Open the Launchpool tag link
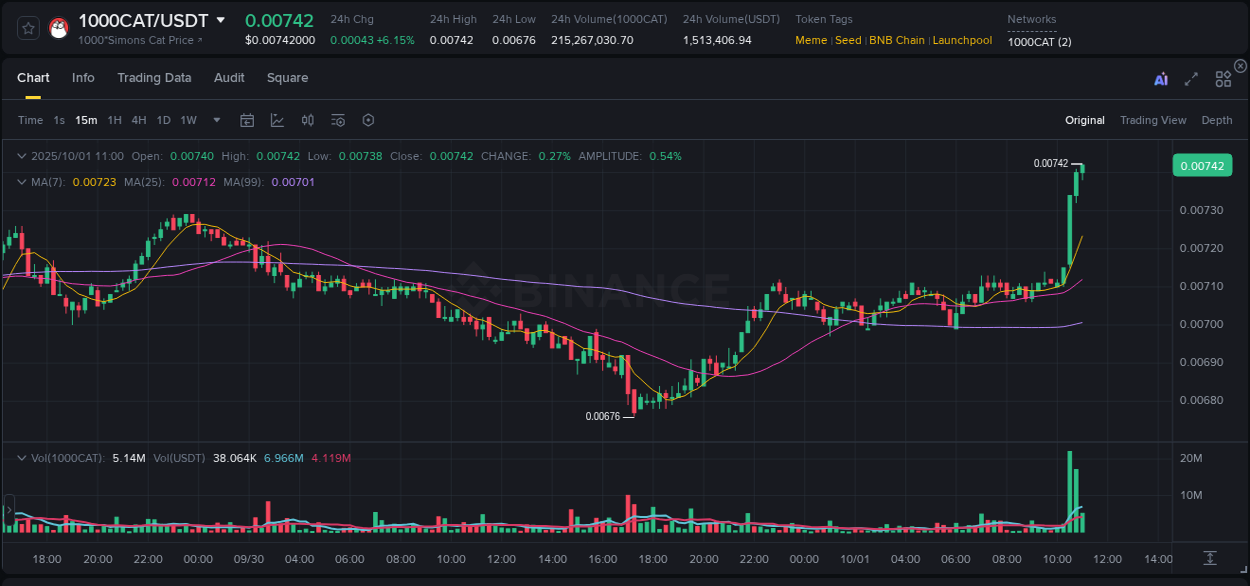 (962, 40)
